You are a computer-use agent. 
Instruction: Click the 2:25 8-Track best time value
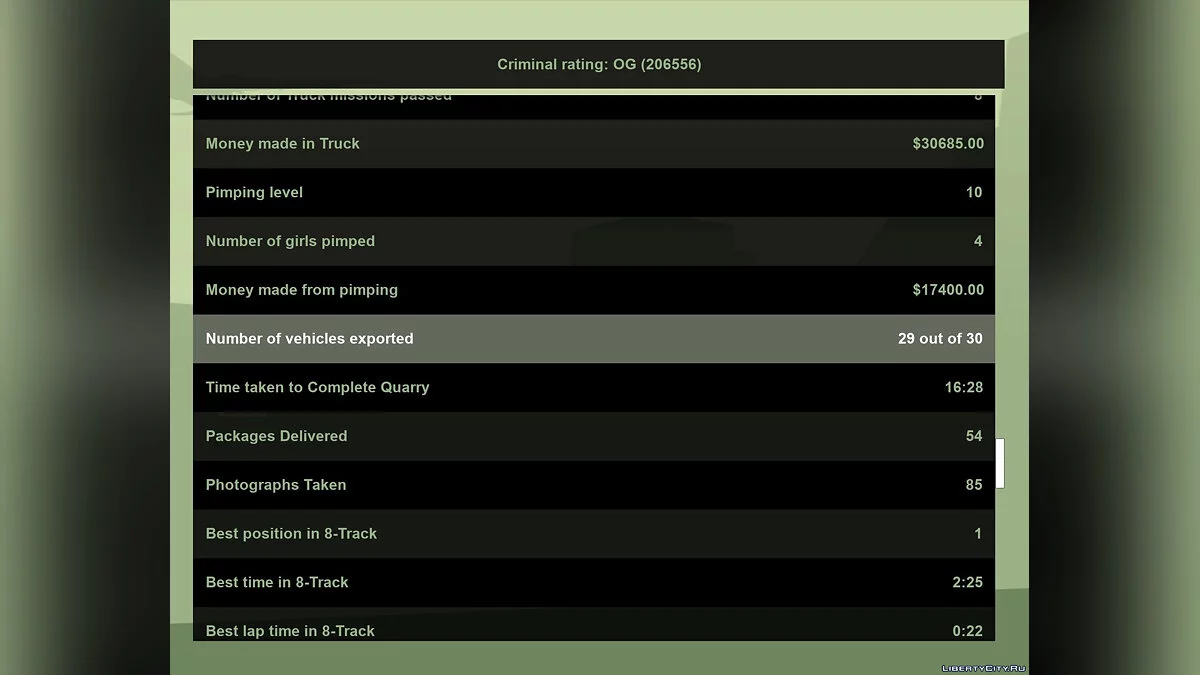(x=967, y=582)
